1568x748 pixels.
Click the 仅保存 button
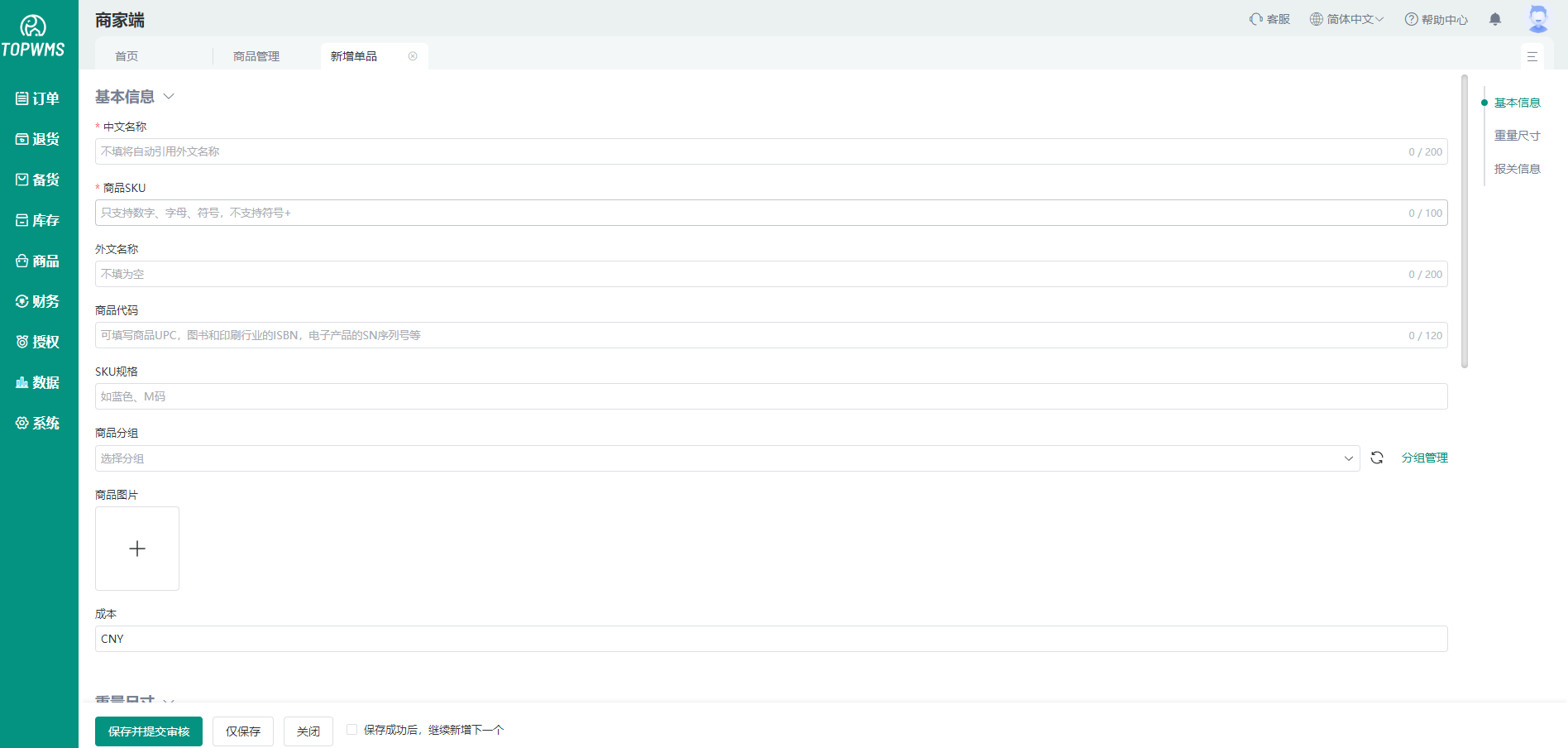point(243,731)
